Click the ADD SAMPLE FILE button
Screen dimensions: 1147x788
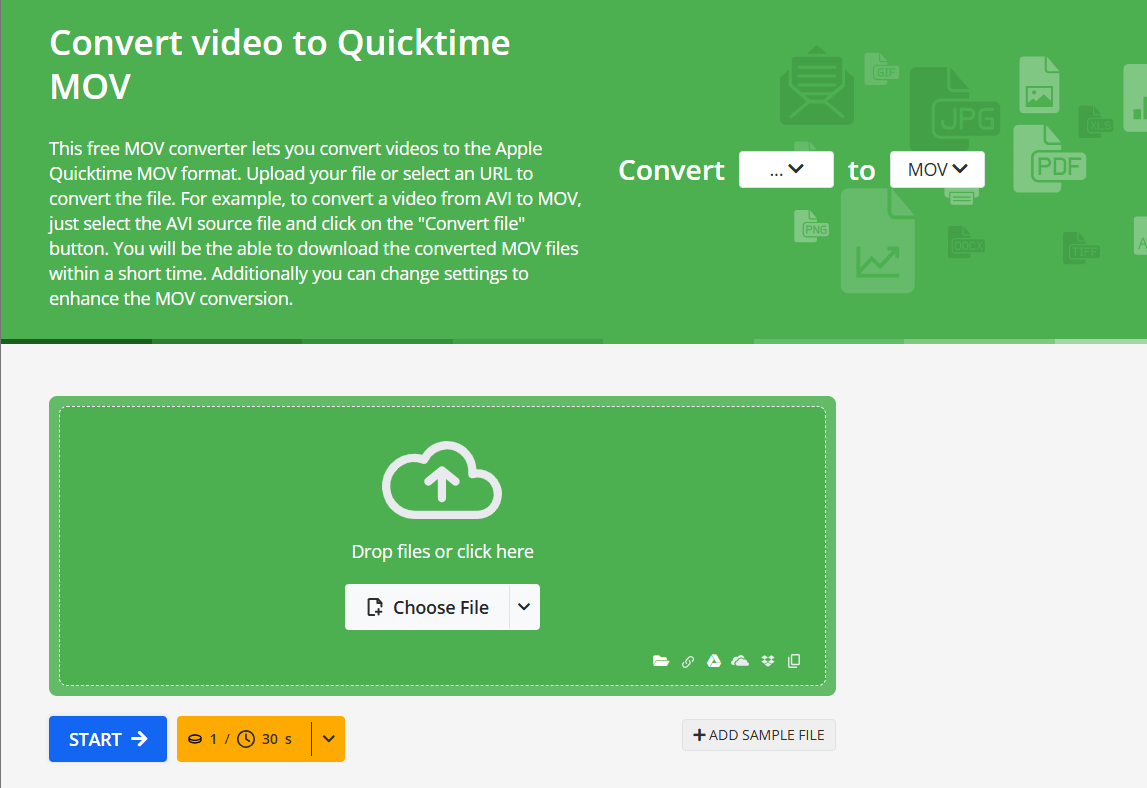[x=759, y=735]
